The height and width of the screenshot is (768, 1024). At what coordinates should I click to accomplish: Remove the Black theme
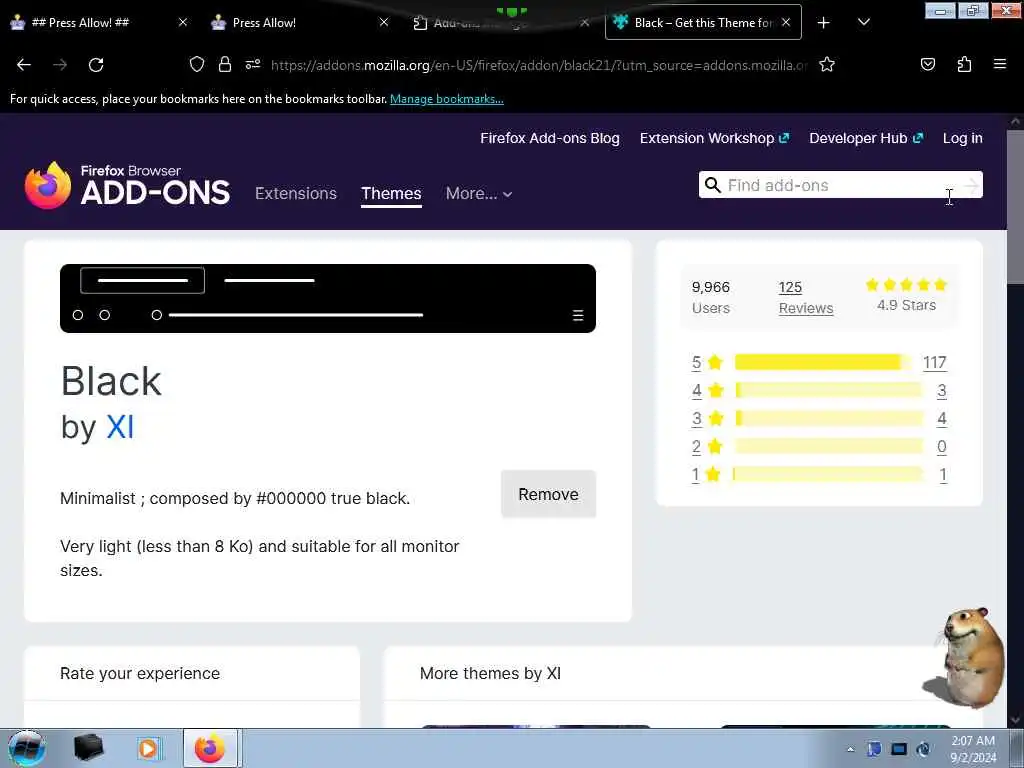pos(549,494)
